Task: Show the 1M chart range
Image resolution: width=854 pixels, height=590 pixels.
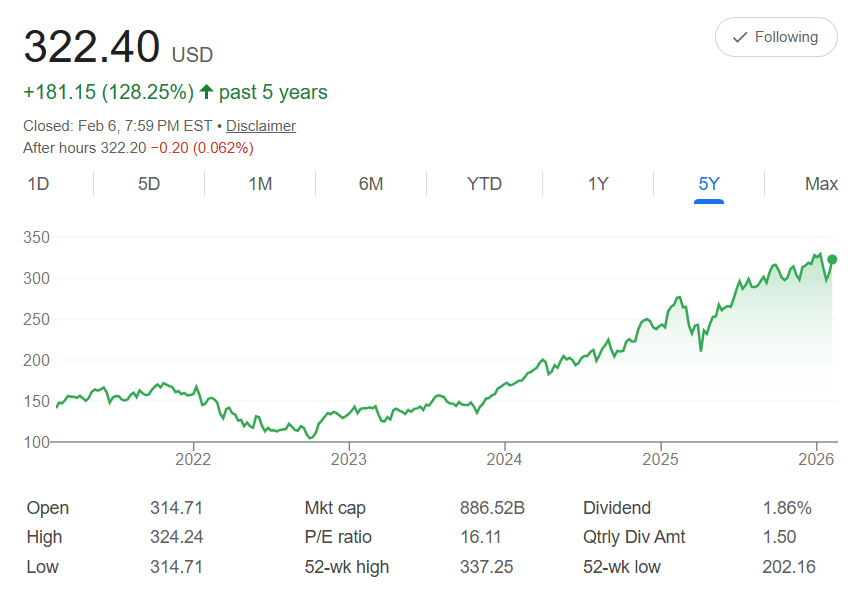Action: point(260,184)
